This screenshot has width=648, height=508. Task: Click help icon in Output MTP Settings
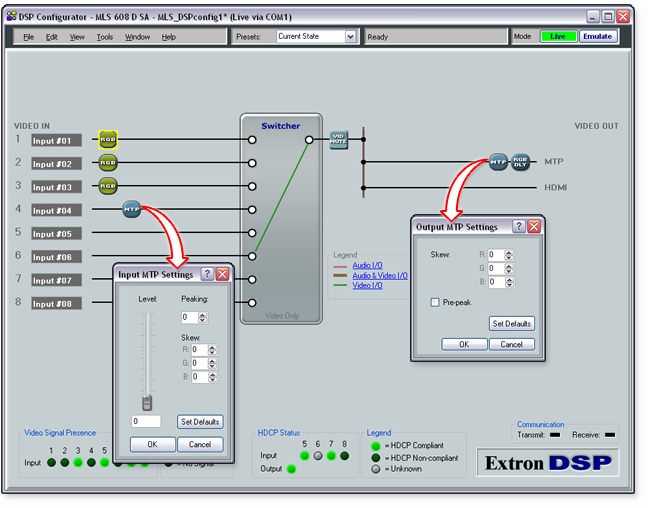pos(519,226)
